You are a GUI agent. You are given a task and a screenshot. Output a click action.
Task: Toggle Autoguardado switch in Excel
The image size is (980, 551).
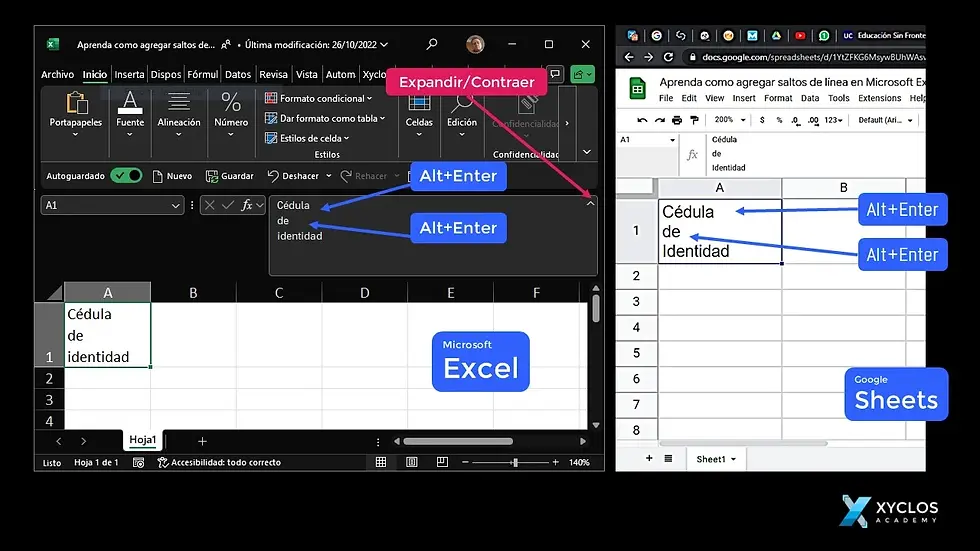(126, 176)
